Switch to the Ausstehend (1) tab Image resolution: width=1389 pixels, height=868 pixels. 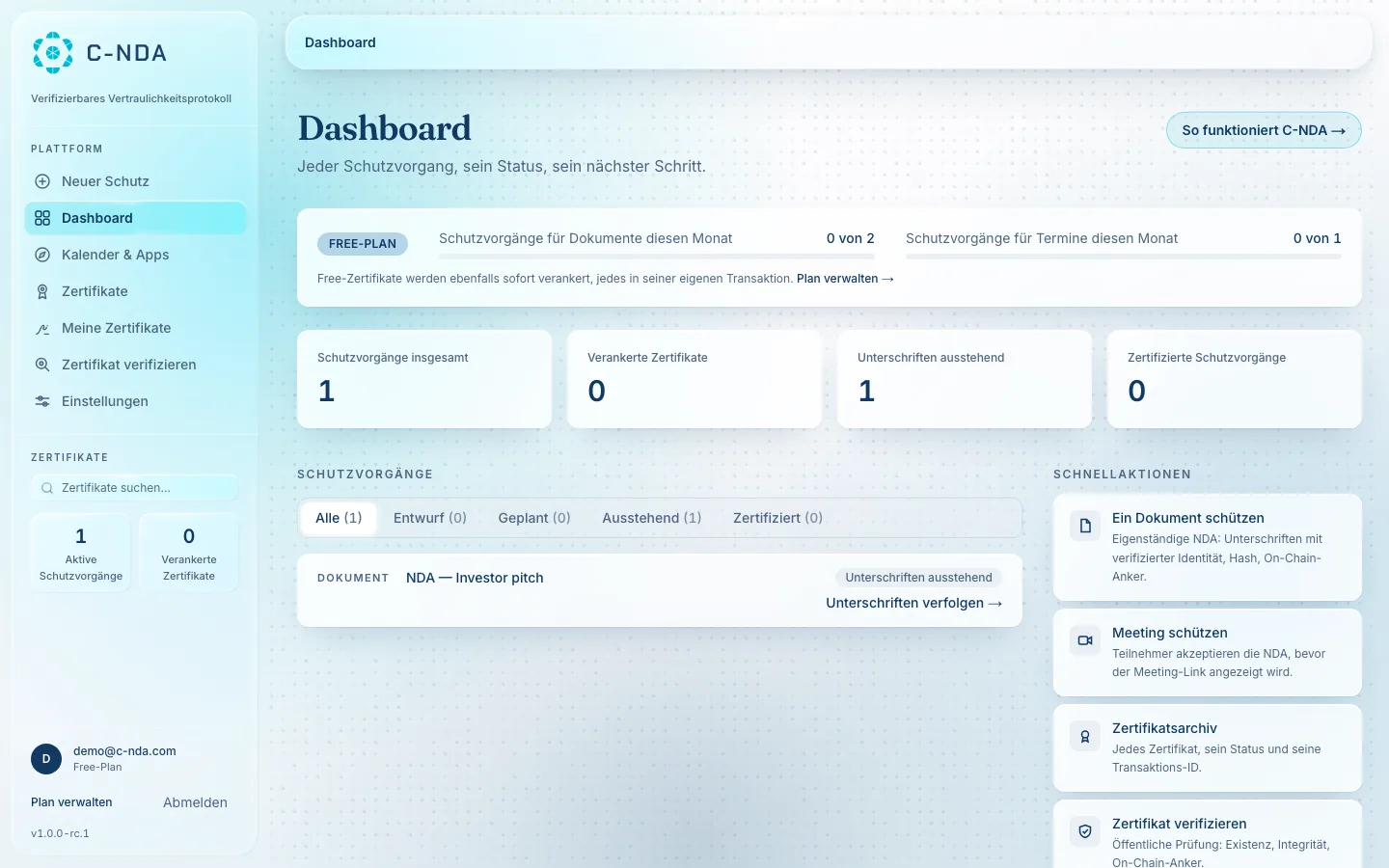[x=652, y=518]
